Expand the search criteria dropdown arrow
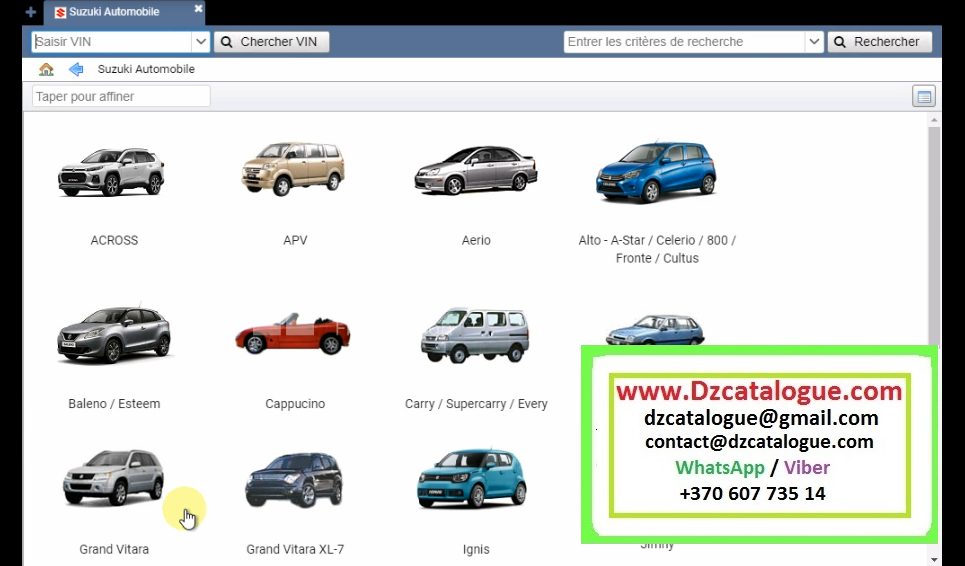The width and height of the screenshot is (965, 566). [x=814, y=42]
